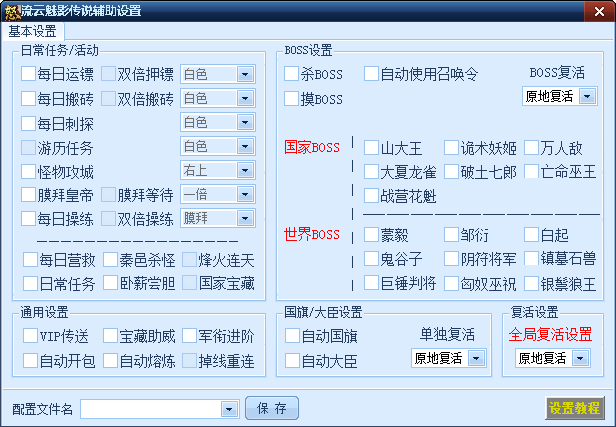Check the 自动使用召唤令 option
The height and width of the screenshot is (427, 616).
[x=372, y=74]
